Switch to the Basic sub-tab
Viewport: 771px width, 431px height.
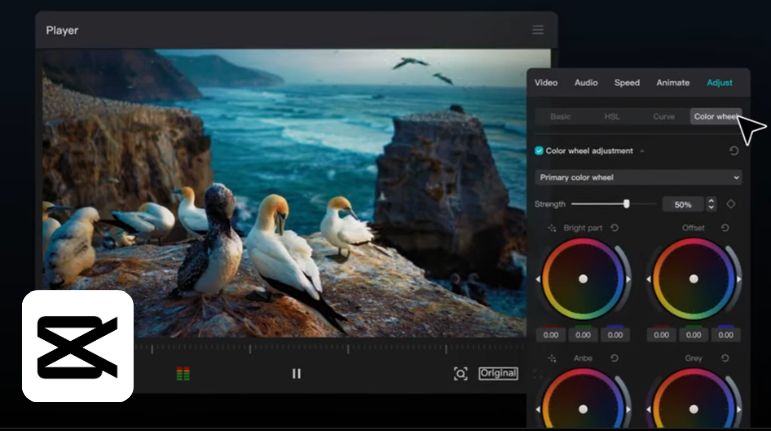point(561,116)
